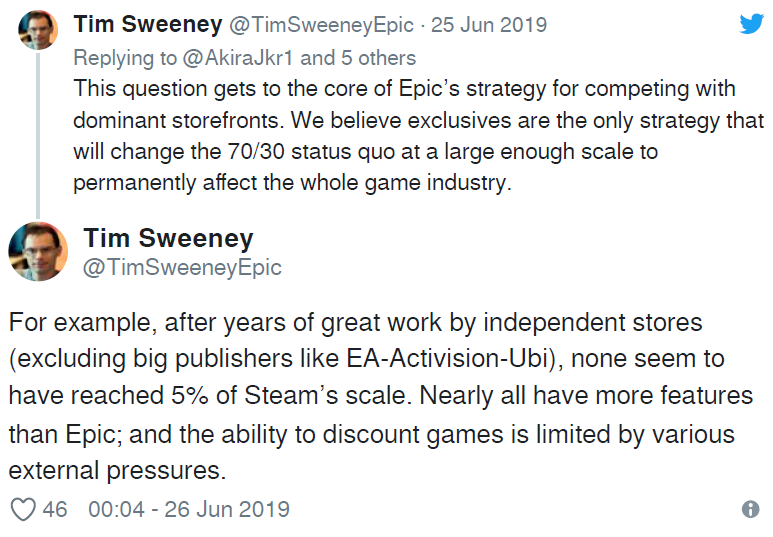
Task: Click Tim Sweeney's large profile picture
Action: coord(38,251)
